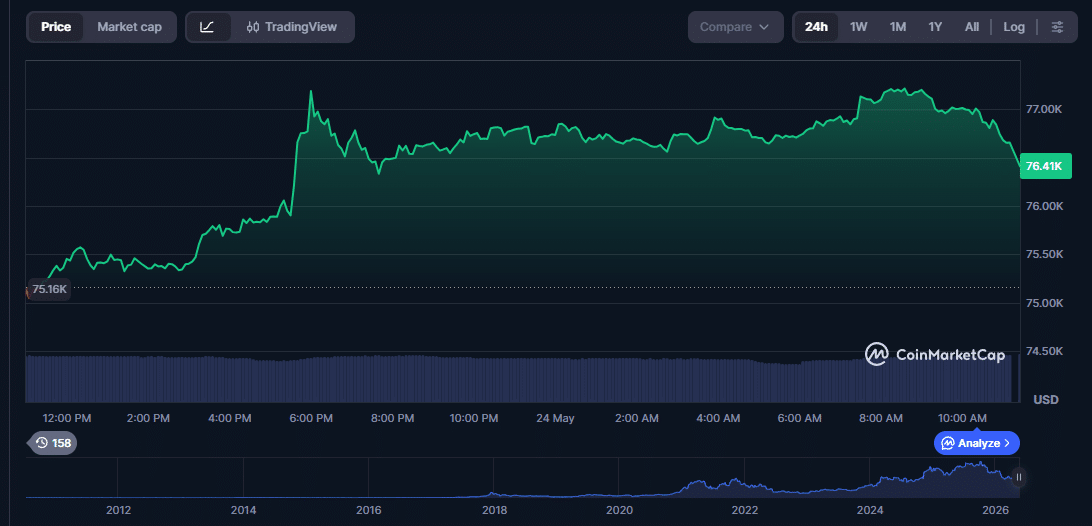Viewport: 1092px width, 526px height.
Task: Click the 24 May date label
Action: coord(555,418)
